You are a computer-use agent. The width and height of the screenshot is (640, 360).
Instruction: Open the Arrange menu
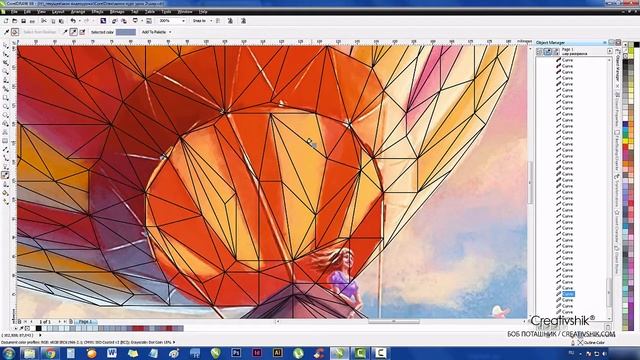pyautogui.click(x=78, y=12)
